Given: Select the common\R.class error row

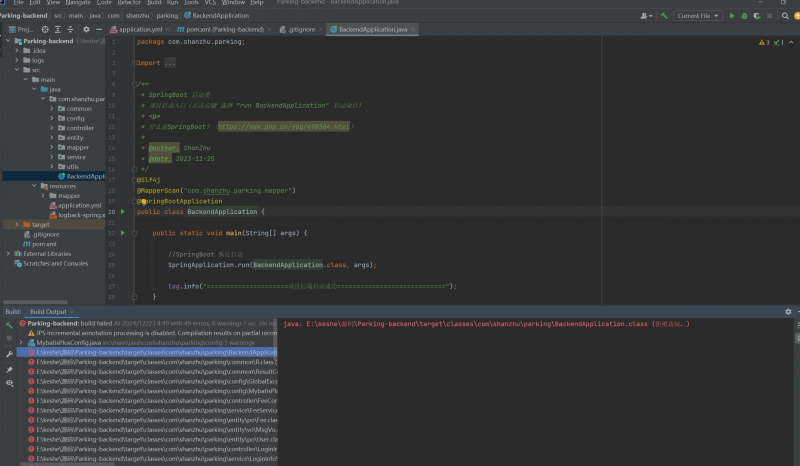Looking at the screenshot, I should point(152,362).
